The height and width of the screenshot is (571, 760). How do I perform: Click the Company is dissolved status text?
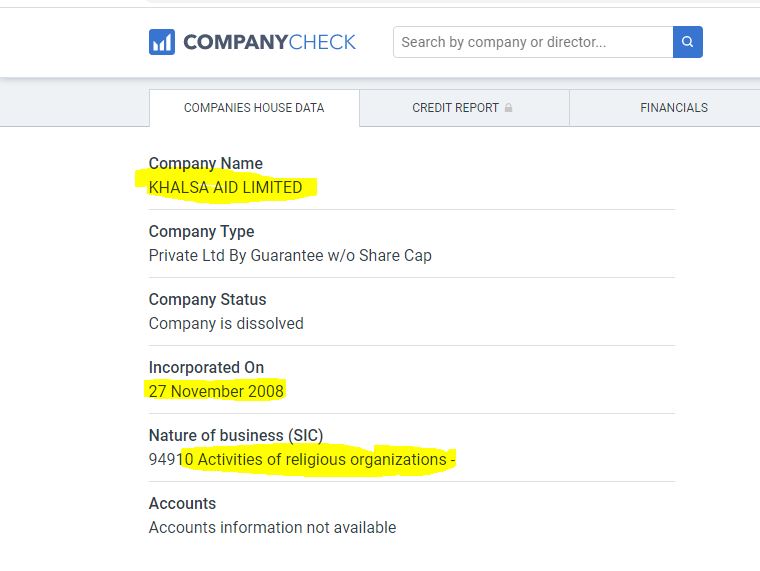(x=226, y=323)
